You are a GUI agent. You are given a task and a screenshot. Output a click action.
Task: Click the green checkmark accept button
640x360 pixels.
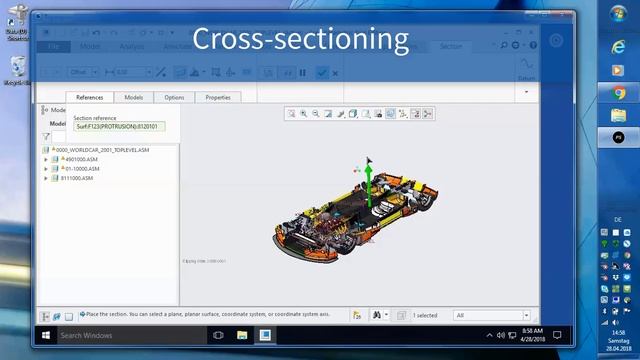point(322,73)
